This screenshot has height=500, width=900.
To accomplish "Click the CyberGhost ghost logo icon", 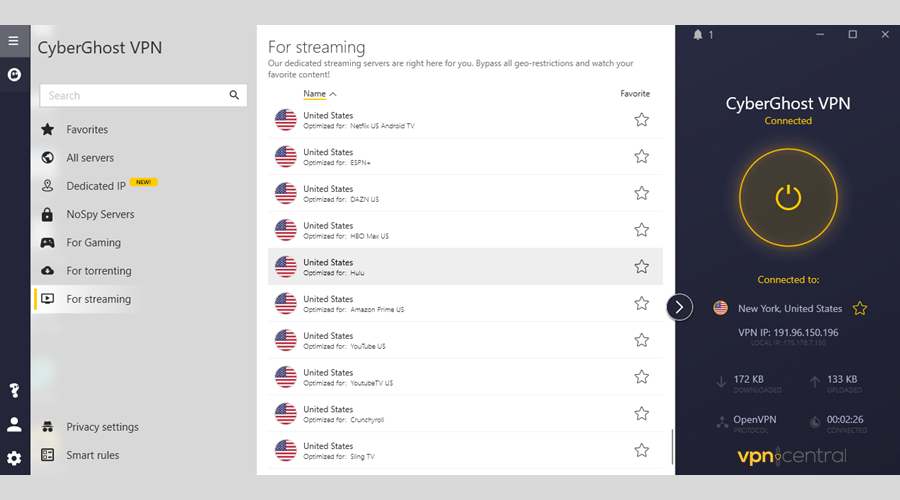I will point(14,75).
